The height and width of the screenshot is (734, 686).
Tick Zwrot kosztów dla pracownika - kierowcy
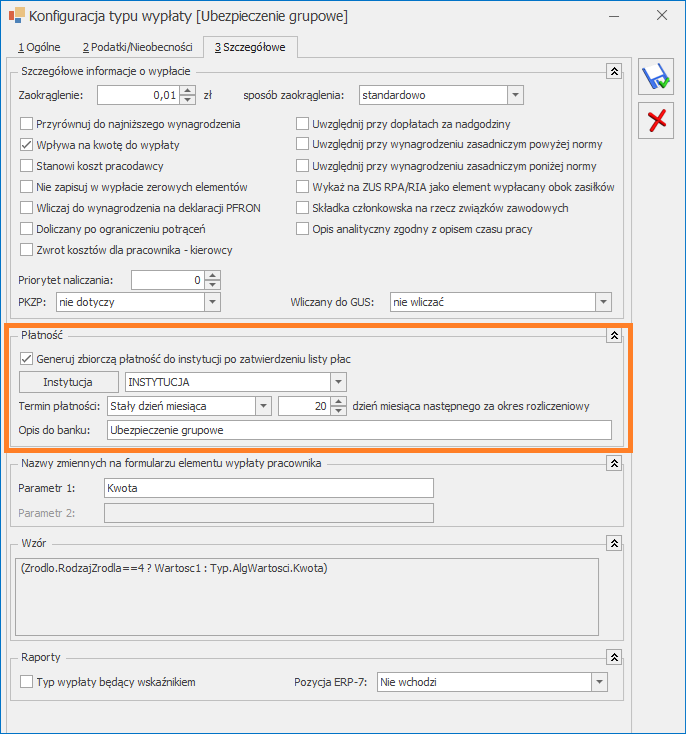[x=26, y=250]
